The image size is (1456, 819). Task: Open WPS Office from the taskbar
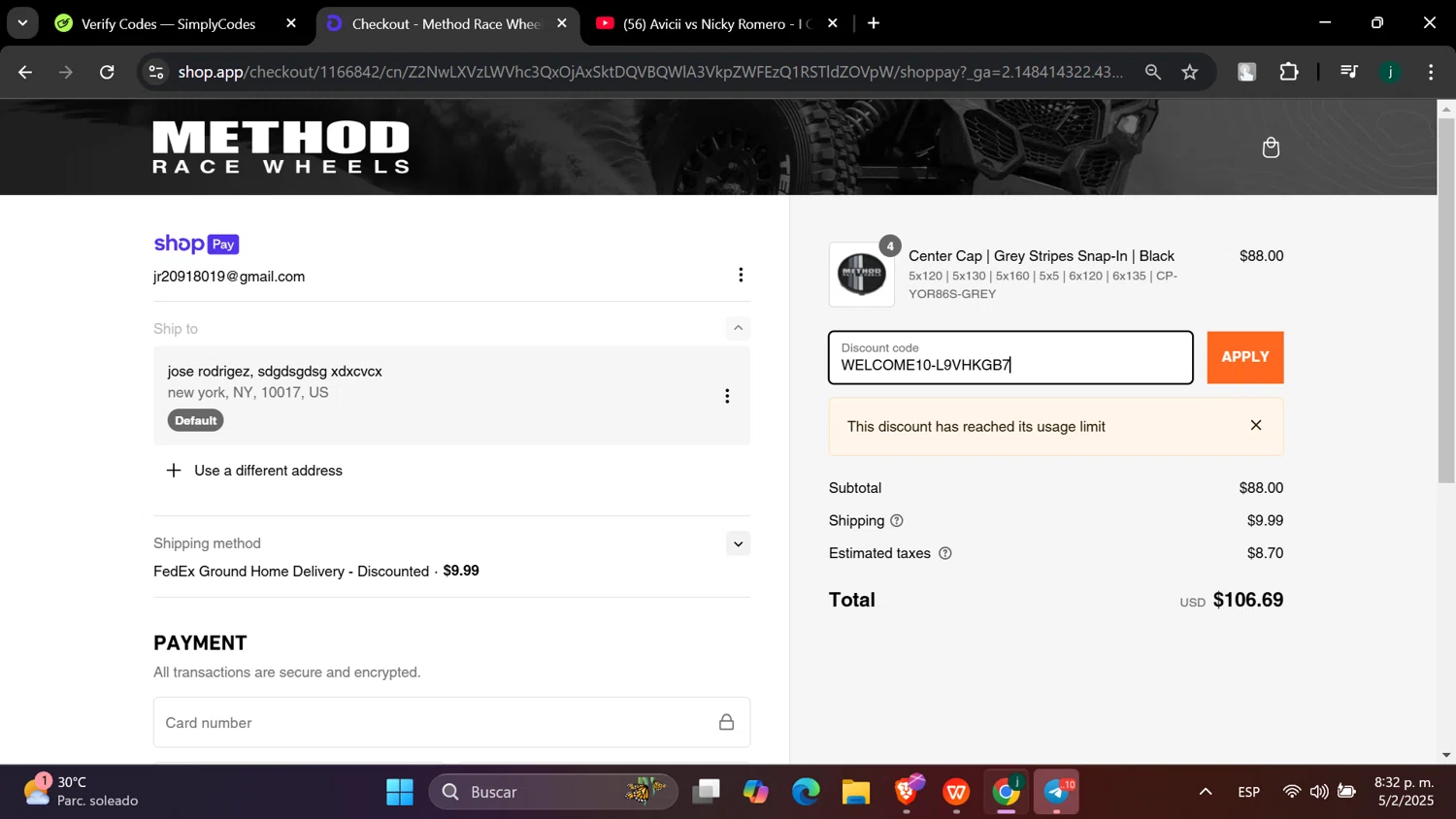coord(956,792)
